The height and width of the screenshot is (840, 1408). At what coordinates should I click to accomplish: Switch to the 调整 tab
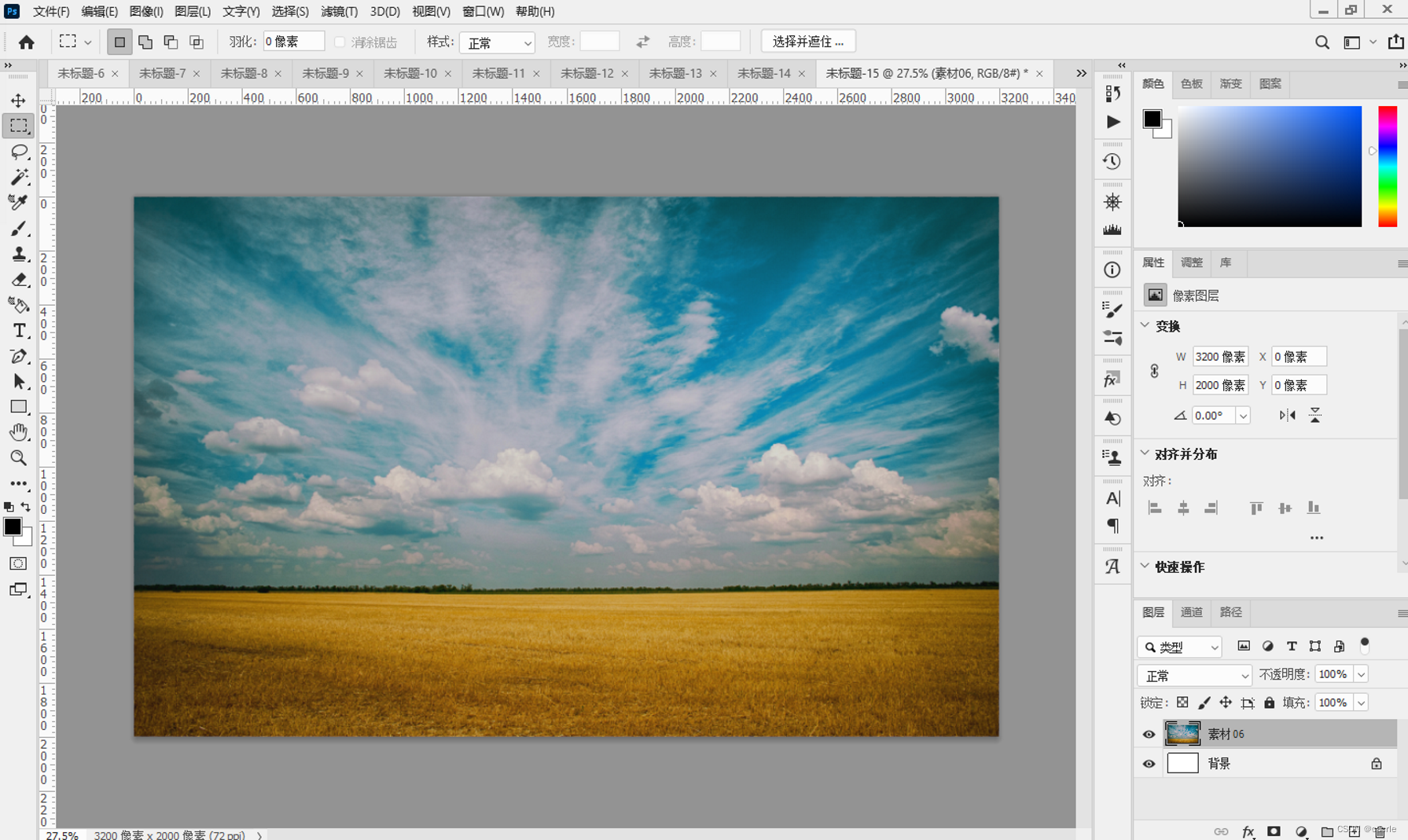[x=1191, y=262]
